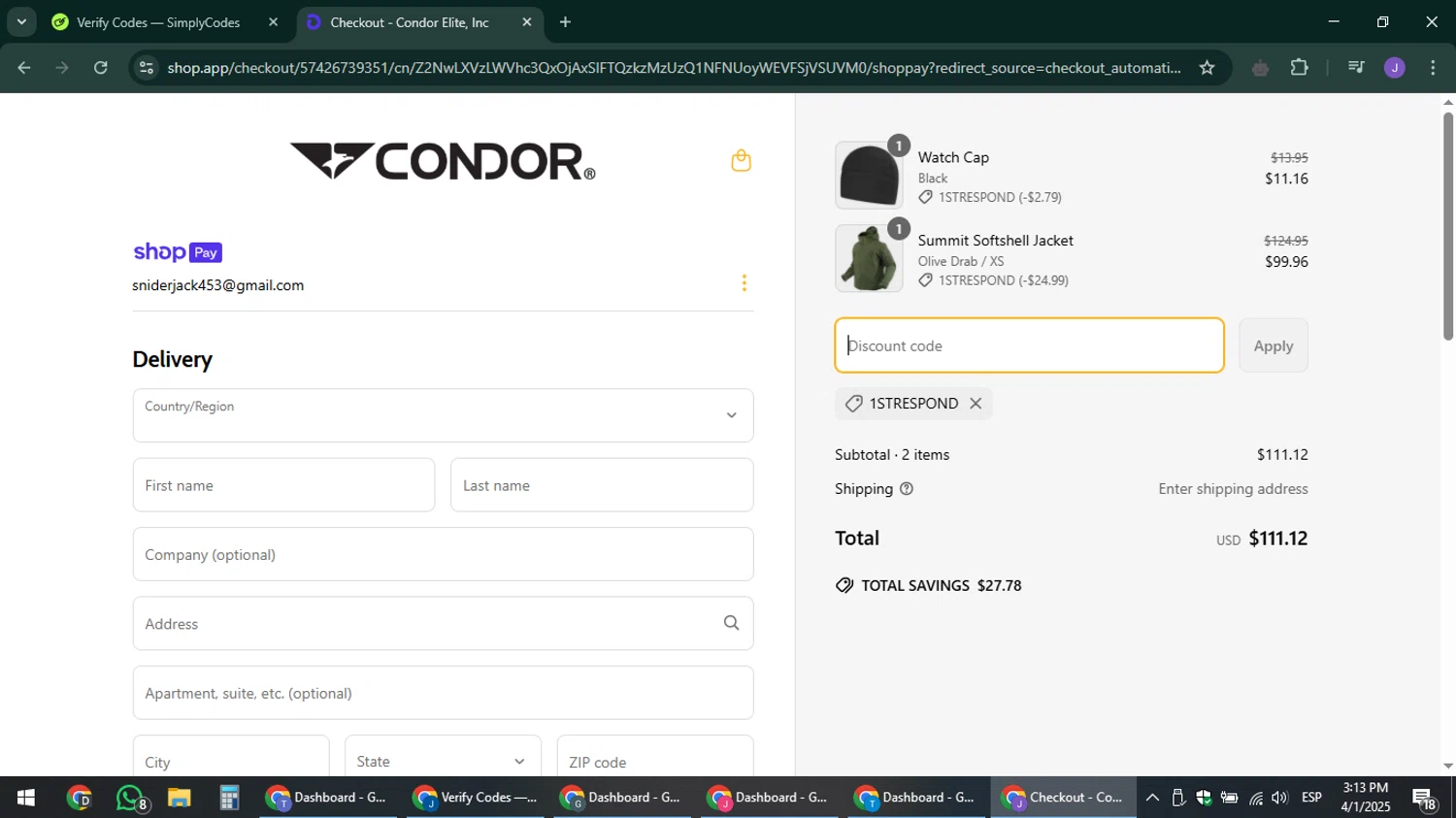Viewport: 1456px width, 818px height.
Task: Expand the State dropdown
Action: [443, 759]
